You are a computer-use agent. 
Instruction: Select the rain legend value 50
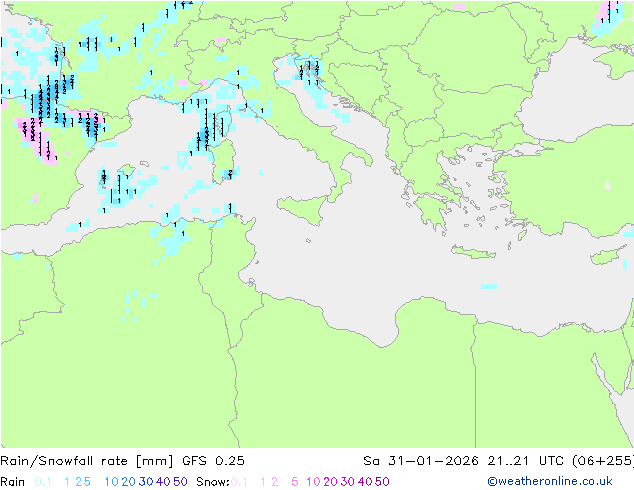(180, 482)
